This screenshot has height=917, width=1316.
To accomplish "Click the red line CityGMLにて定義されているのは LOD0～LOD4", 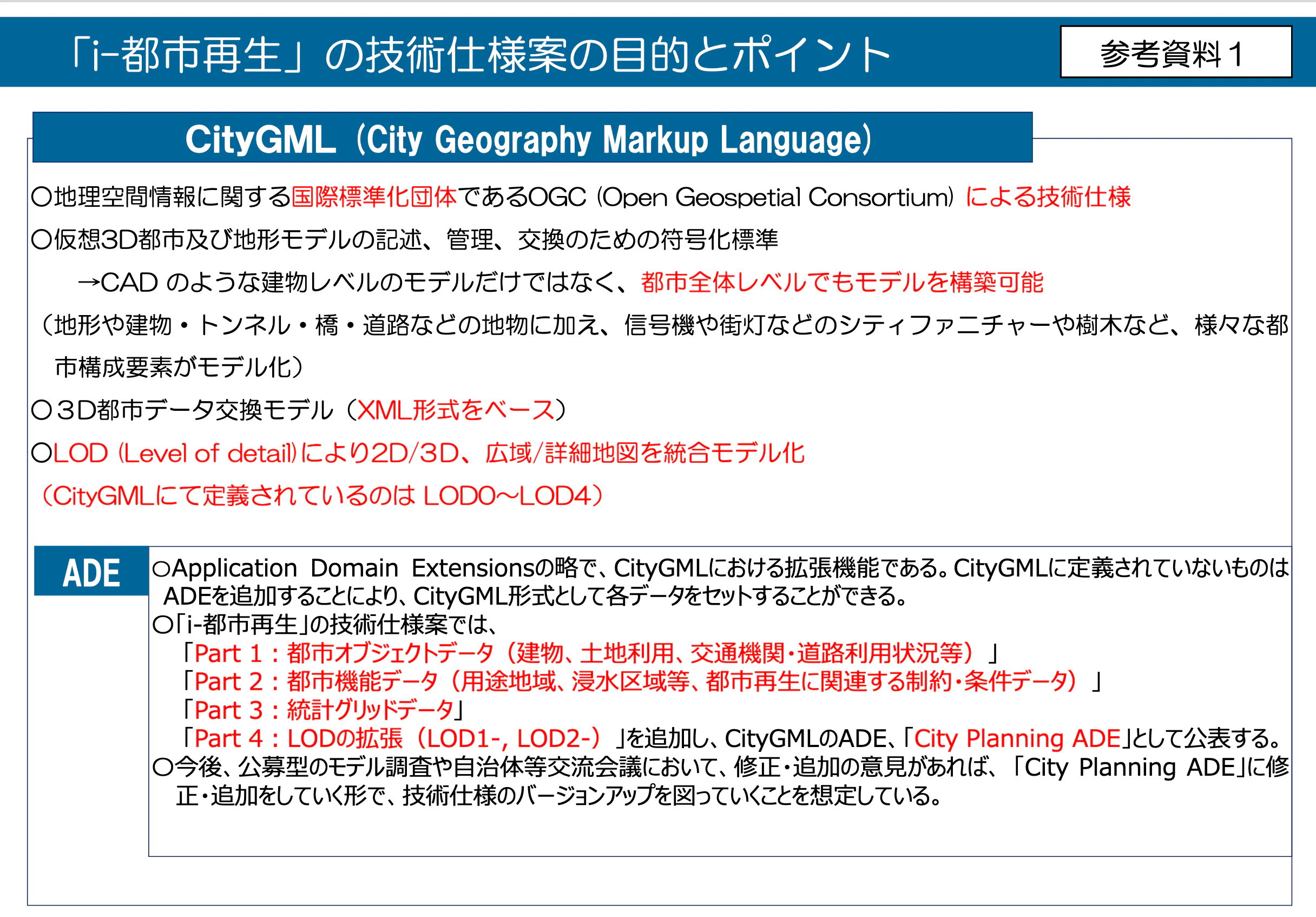I will pyautogui.click(x=323, y=496).
